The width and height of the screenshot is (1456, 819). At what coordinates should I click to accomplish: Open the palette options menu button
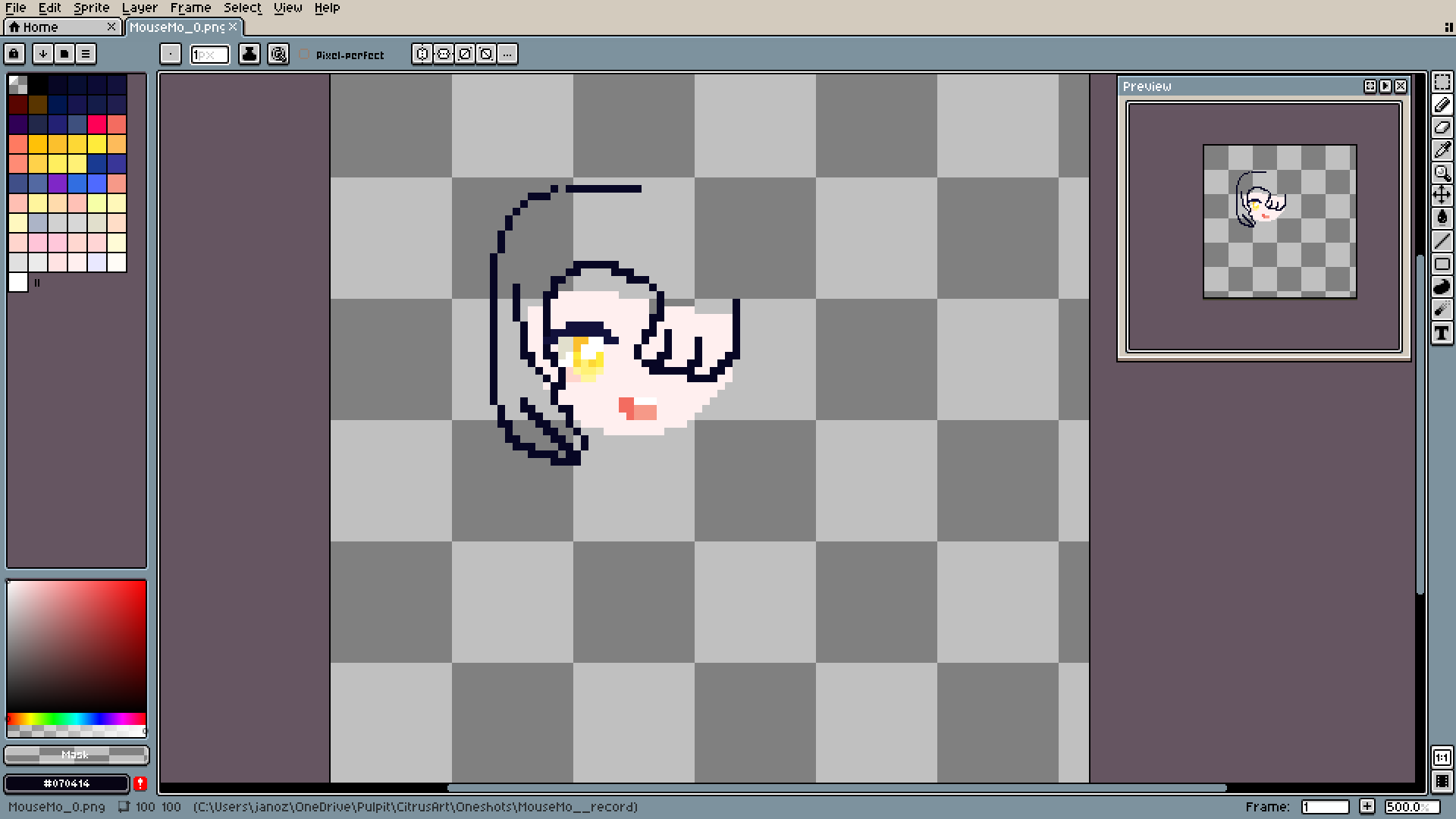pyautogui.click(x=86, y=54)
